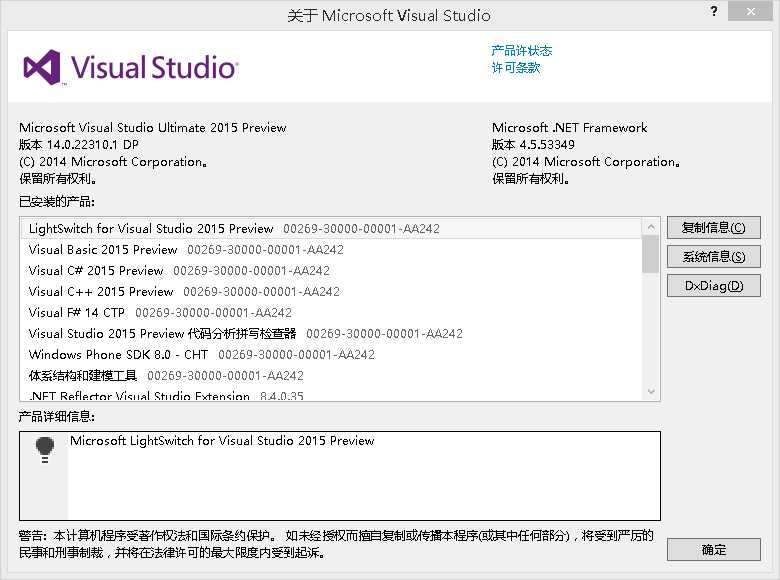Click the lightbulb icon in product details
The image size is (780, 580).
[x=45, y=450]
